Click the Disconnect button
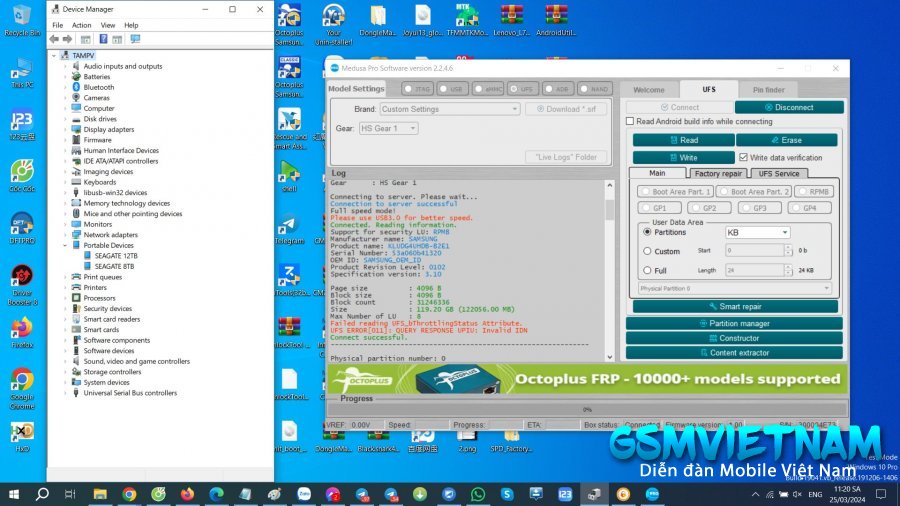This screenshot has height=506, width=900. [789, 107]
